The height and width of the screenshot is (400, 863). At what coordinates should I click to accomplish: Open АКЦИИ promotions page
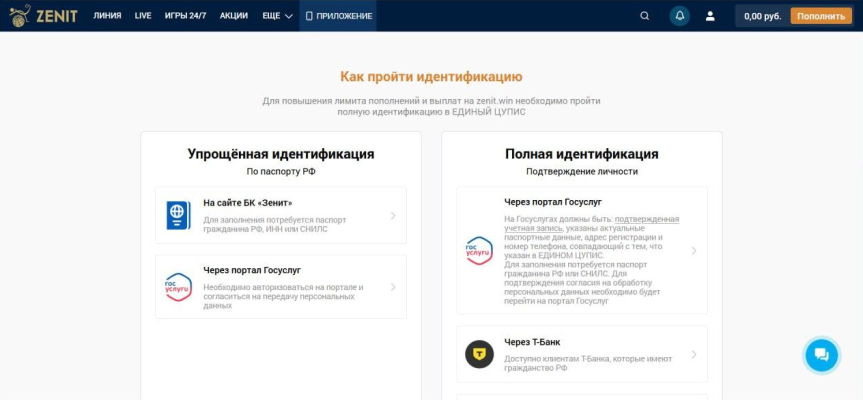[234, 16]
